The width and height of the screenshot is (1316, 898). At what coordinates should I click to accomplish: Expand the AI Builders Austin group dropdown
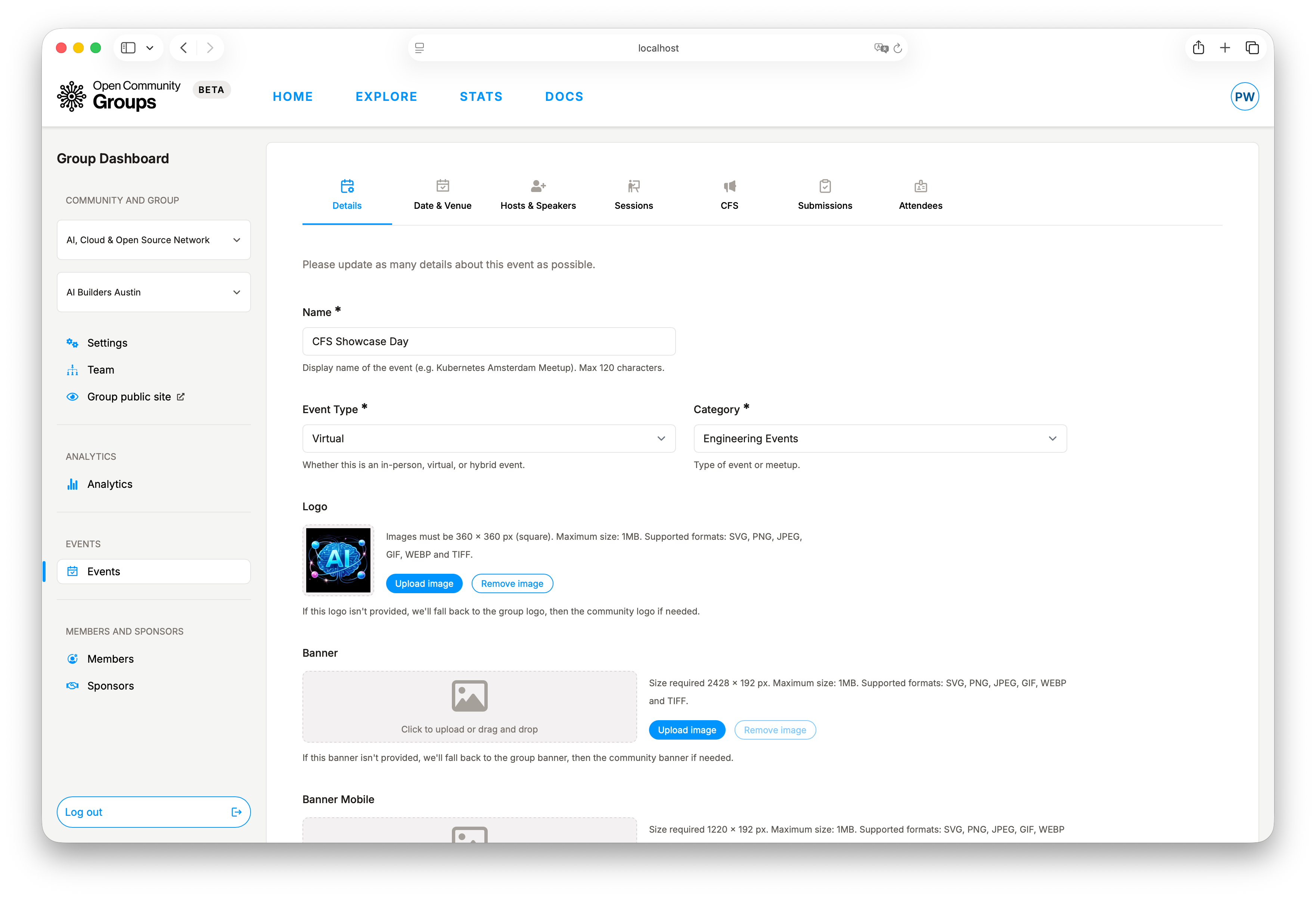point(153,292)
